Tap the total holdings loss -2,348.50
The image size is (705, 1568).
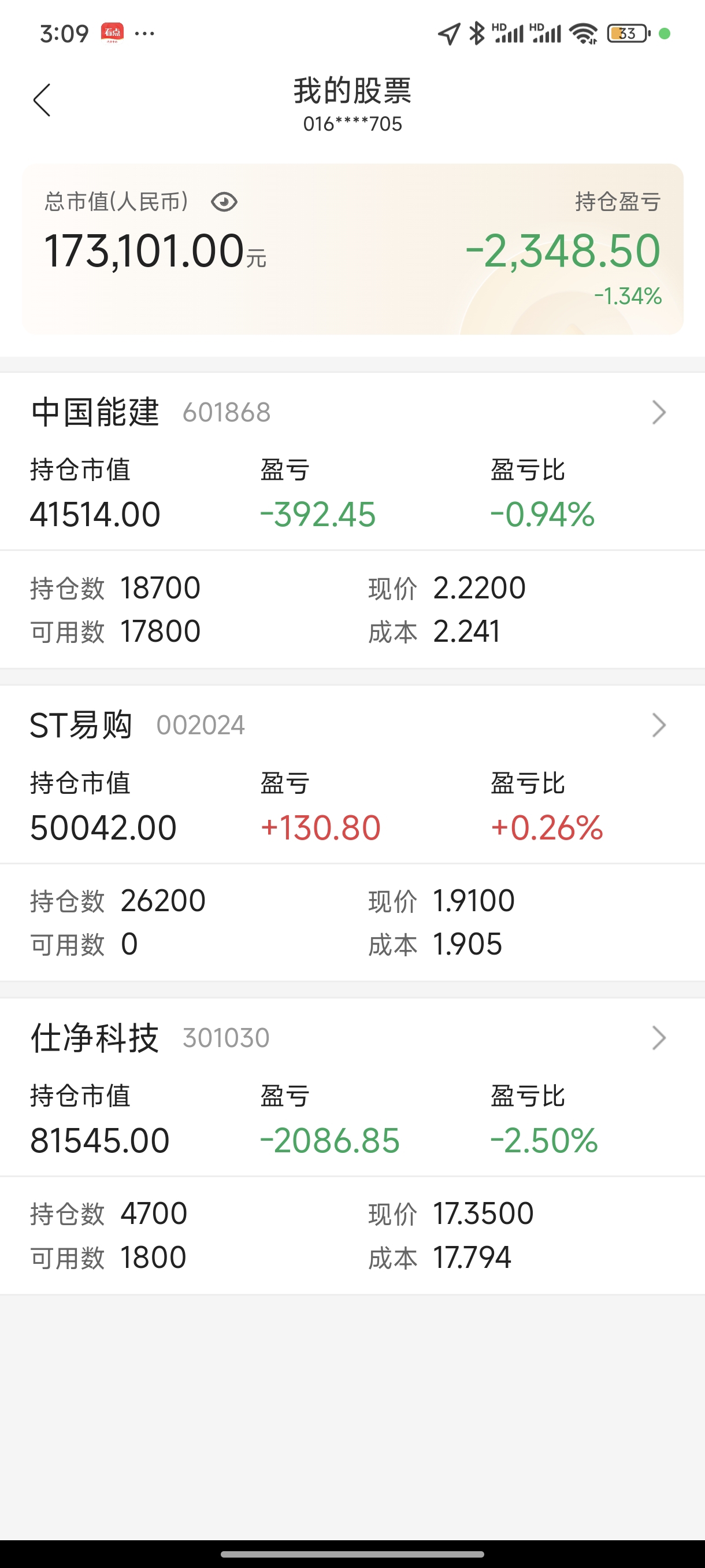coord(563,251)
